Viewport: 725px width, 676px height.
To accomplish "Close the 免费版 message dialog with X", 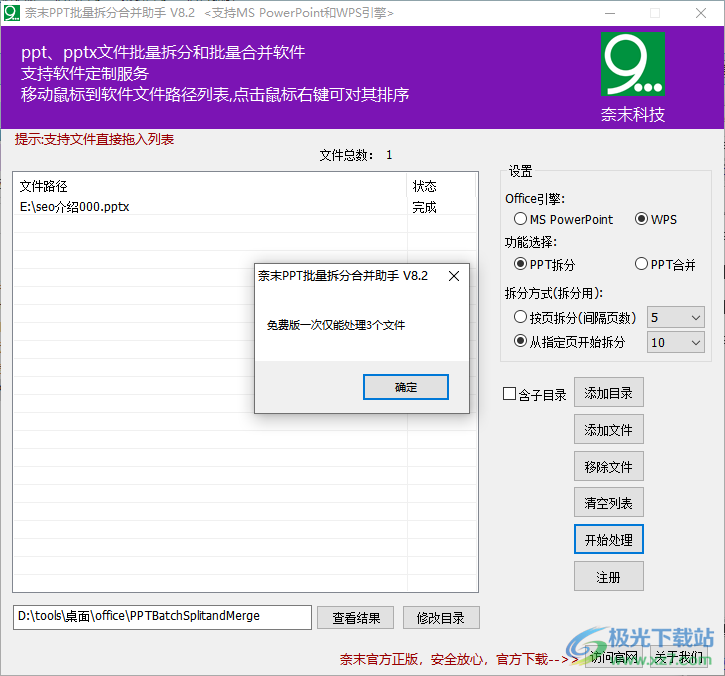I will click(454, 276).
